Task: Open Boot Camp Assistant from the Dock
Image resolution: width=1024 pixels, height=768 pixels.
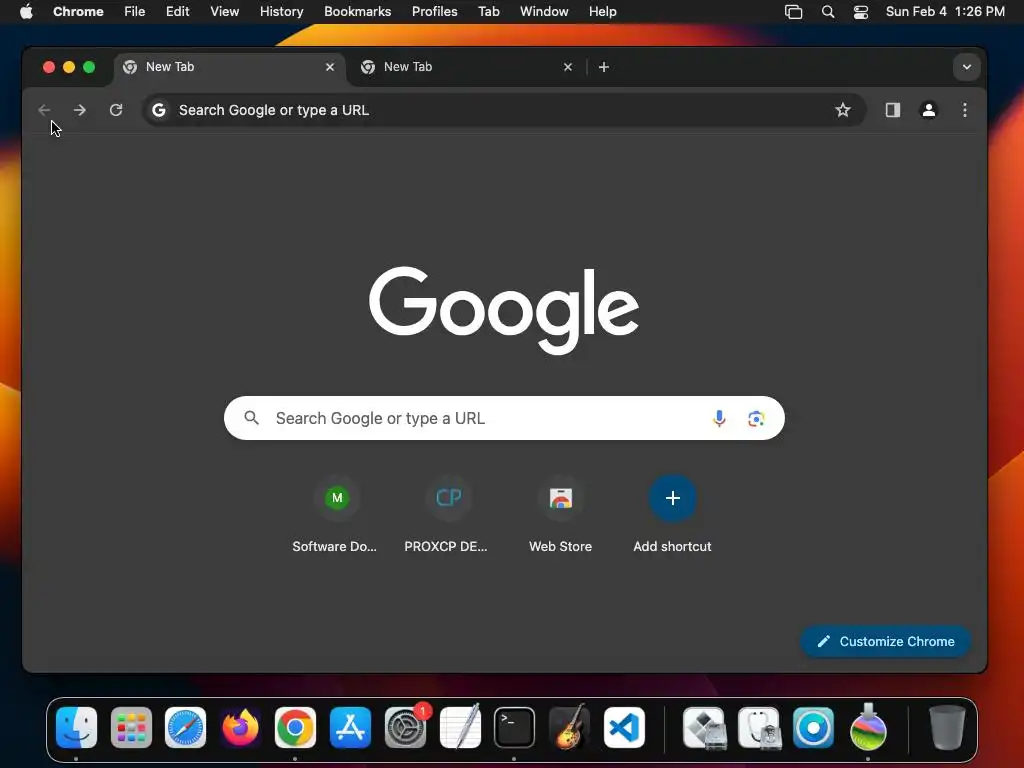Action: [704, 728]
